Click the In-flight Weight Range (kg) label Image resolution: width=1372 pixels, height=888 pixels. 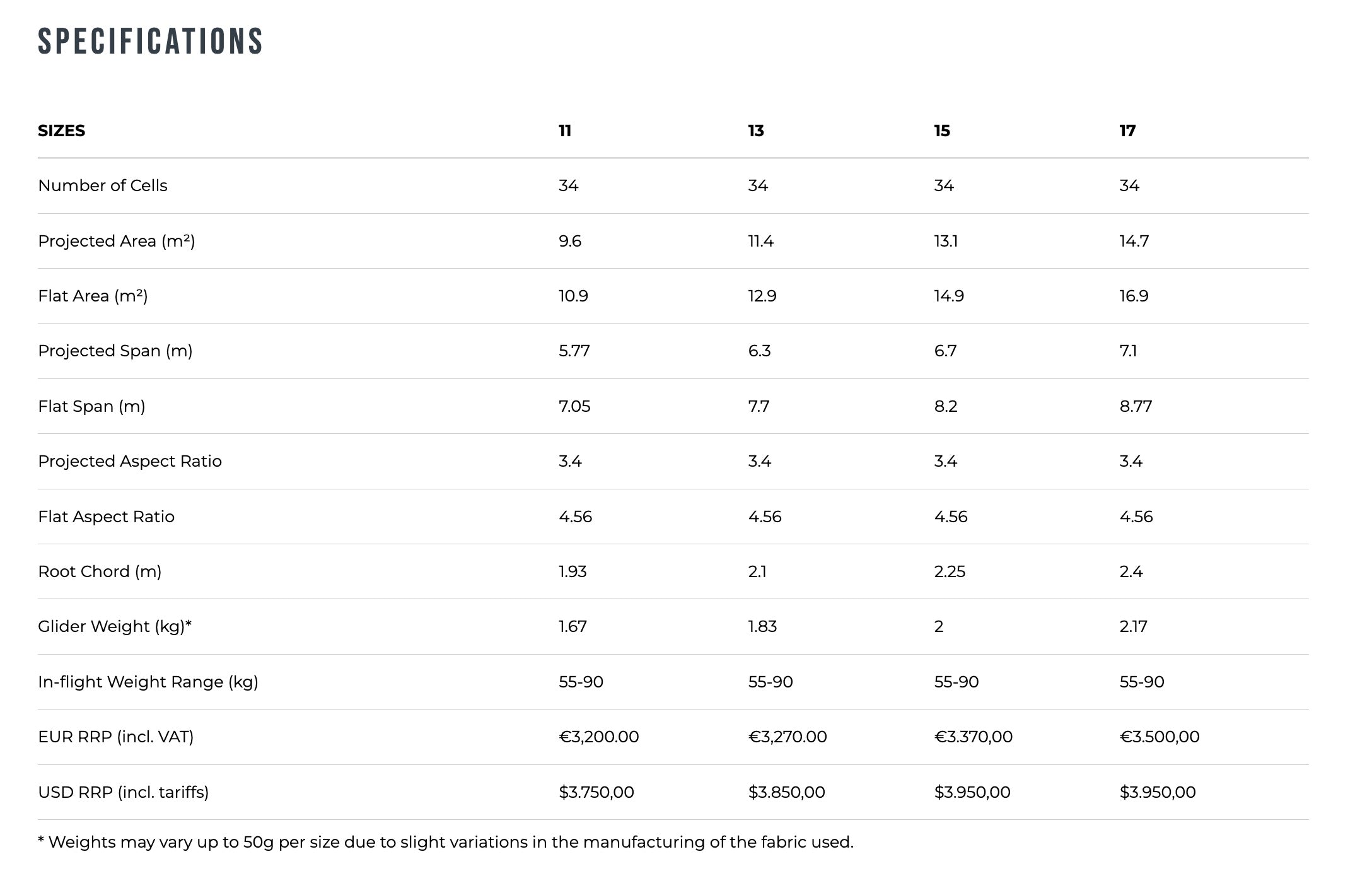pyautogui.click(x=148, y=682)
